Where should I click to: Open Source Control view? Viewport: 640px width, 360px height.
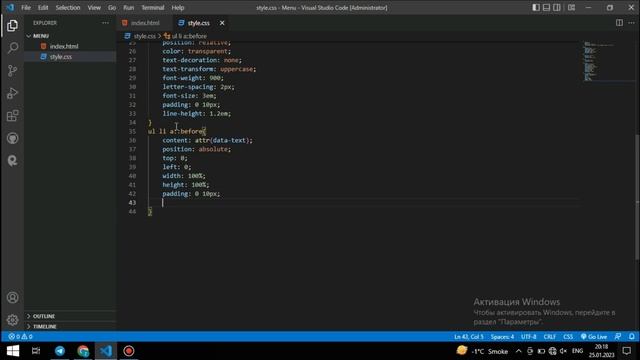(x=13, y=71)
